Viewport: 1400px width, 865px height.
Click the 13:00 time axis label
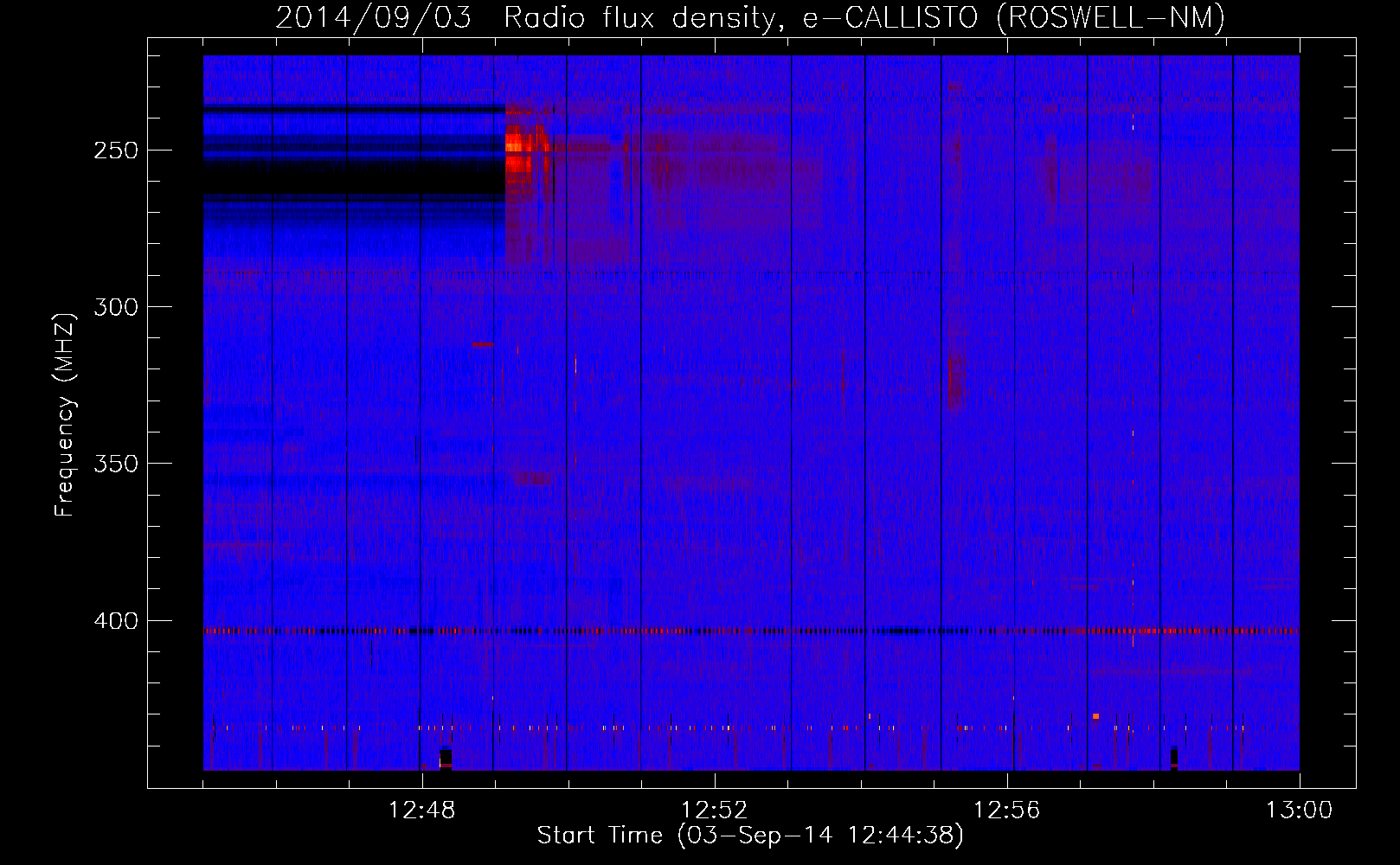(1299, 811)
